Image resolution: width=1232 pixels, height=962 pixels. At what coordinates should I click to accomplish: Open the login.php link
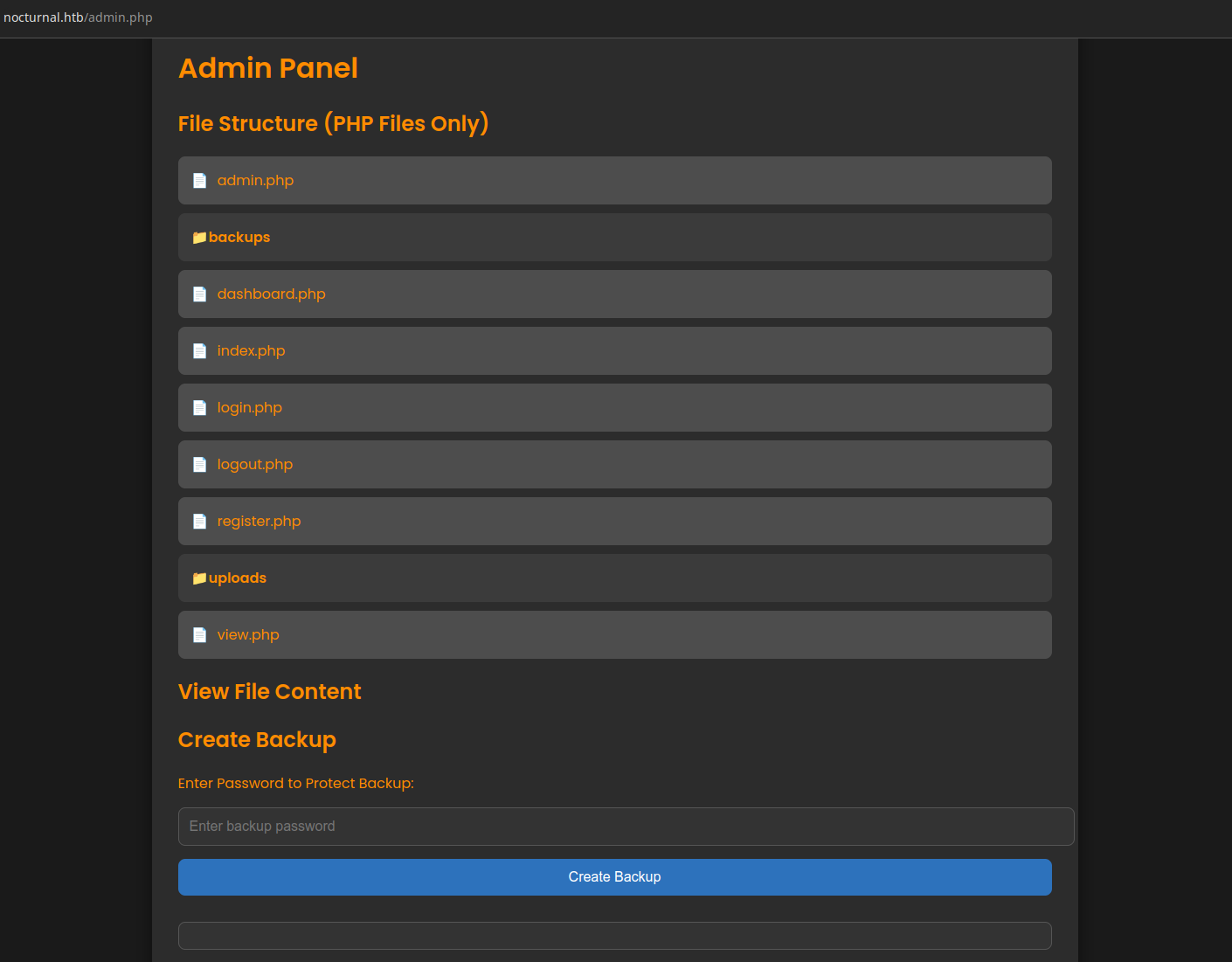click(249, 408)
